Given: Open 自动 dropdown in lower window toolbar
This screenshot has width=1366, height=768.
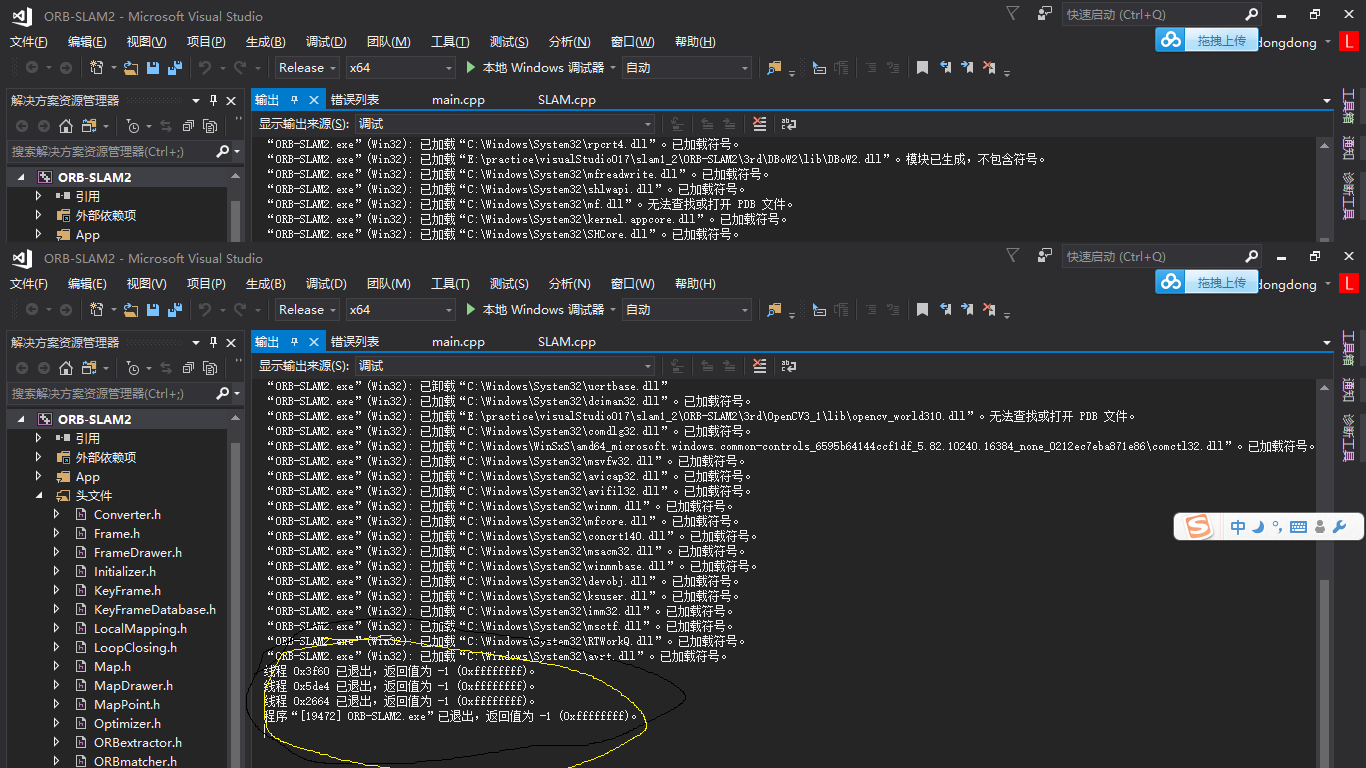Looking at the screenshot, I should click(686, 310).
